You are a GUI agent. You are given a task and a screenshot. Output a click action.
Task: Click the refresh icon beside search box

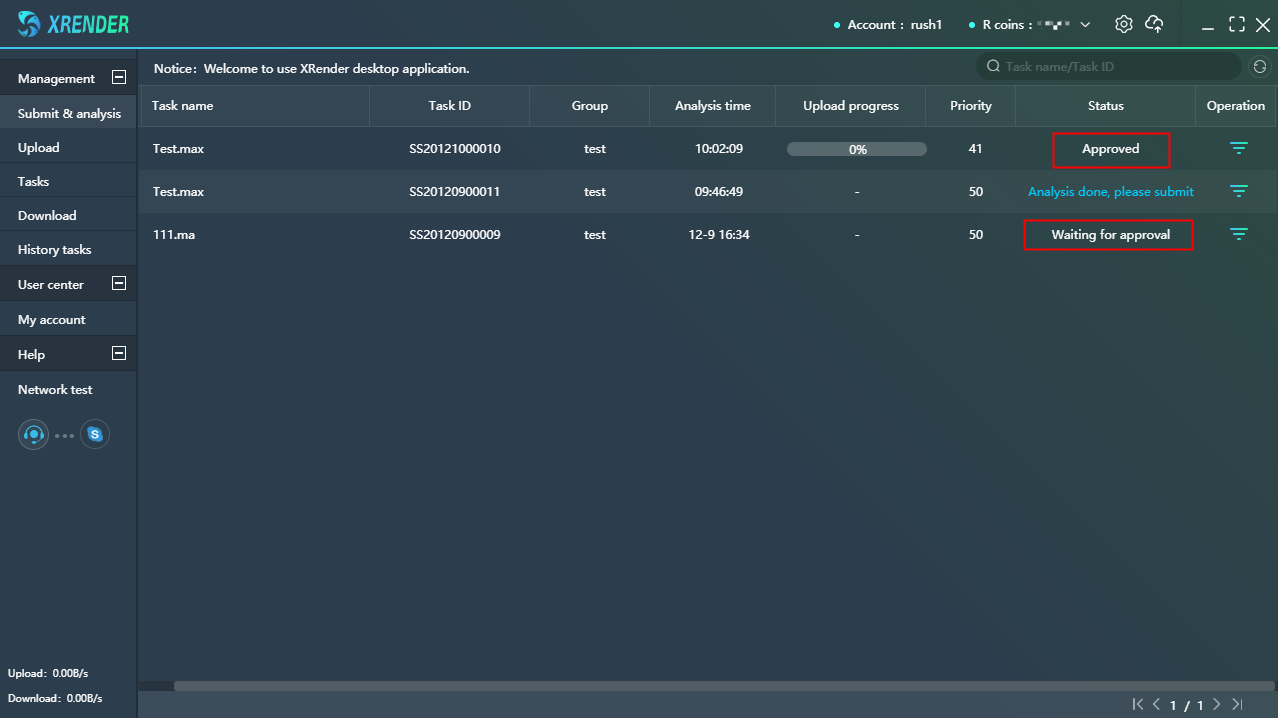click(1260, 67)
